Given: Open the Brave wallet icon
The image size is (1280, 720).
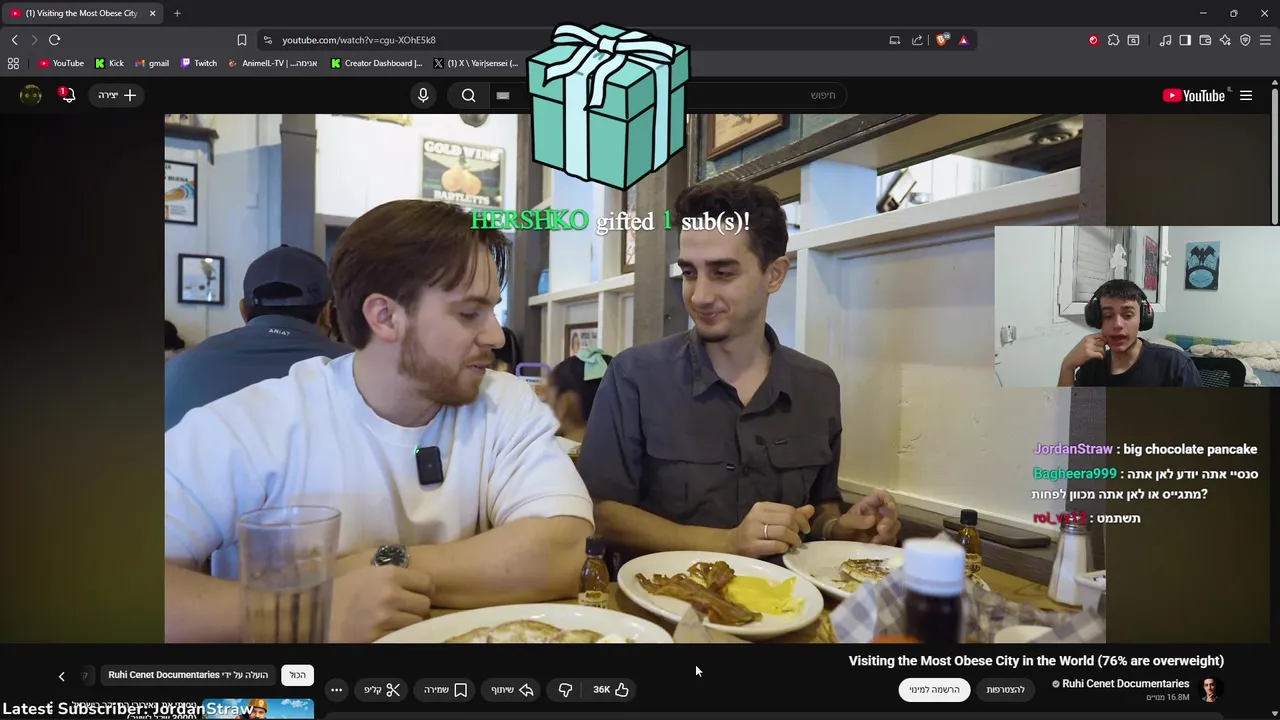Looking at the screenshot, I should (1205, 40).
